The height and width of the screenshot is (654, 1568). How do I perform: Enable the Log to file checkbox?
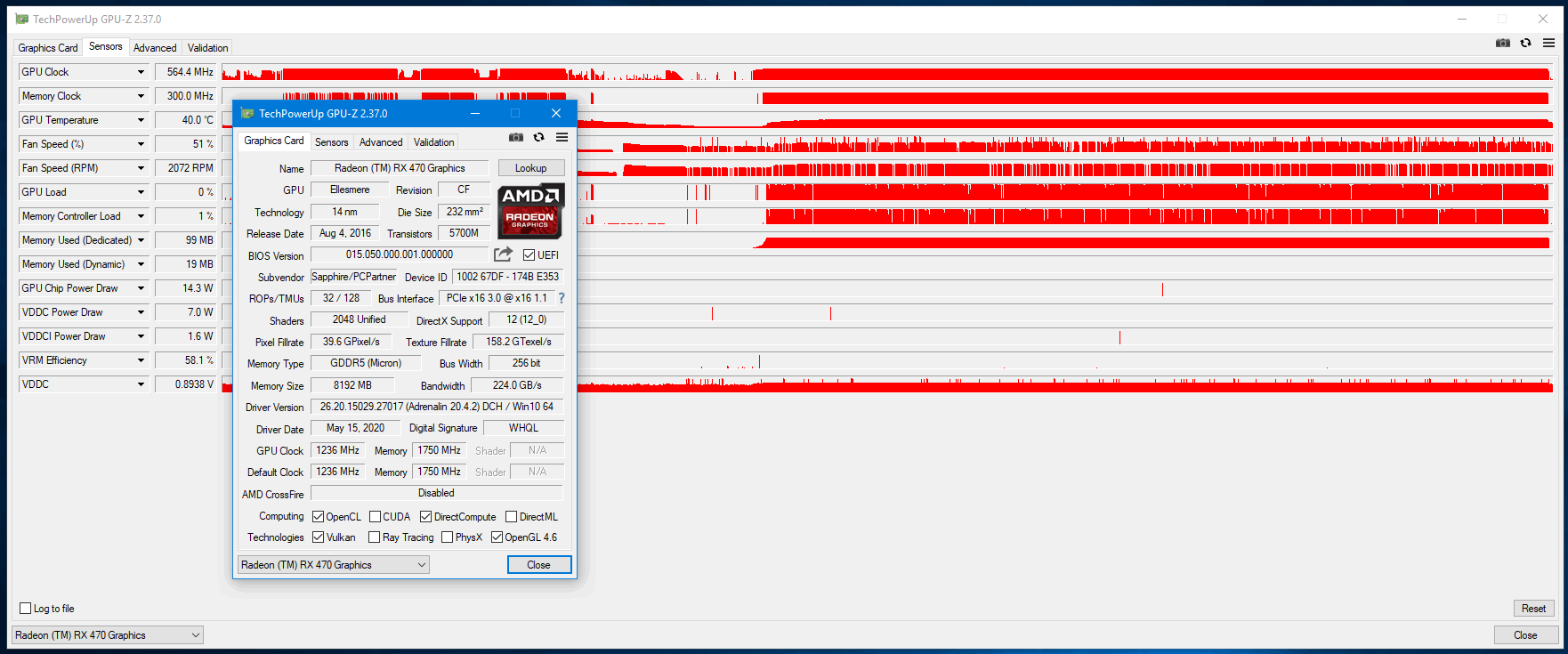point(25,609)
